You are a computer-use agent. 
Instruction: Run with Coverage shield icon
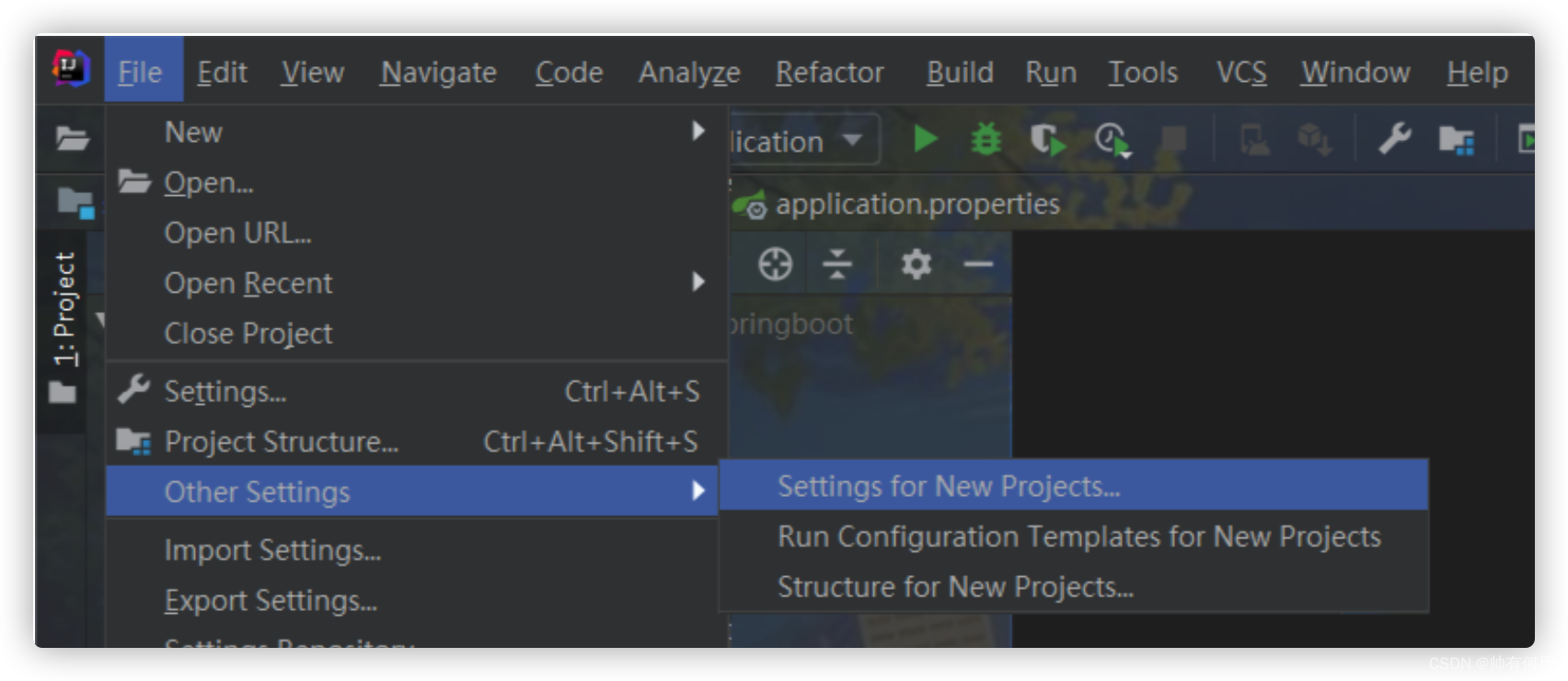click(1047, 140)
